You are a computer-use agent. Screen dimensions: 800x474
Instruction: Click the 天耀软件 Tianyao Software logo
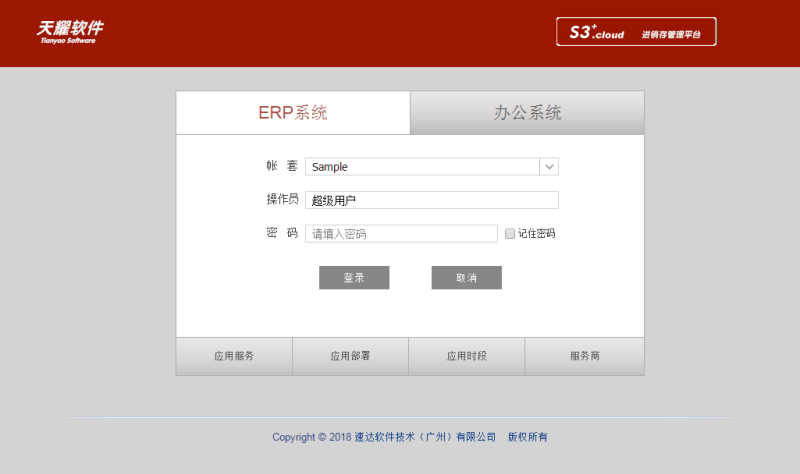tap(70, 31)
